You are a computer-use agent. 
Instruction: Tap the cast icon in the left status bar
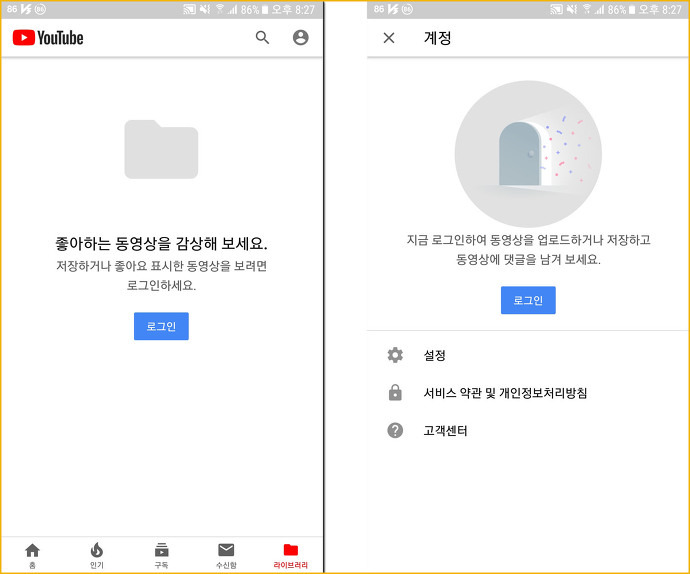[189, 9]
